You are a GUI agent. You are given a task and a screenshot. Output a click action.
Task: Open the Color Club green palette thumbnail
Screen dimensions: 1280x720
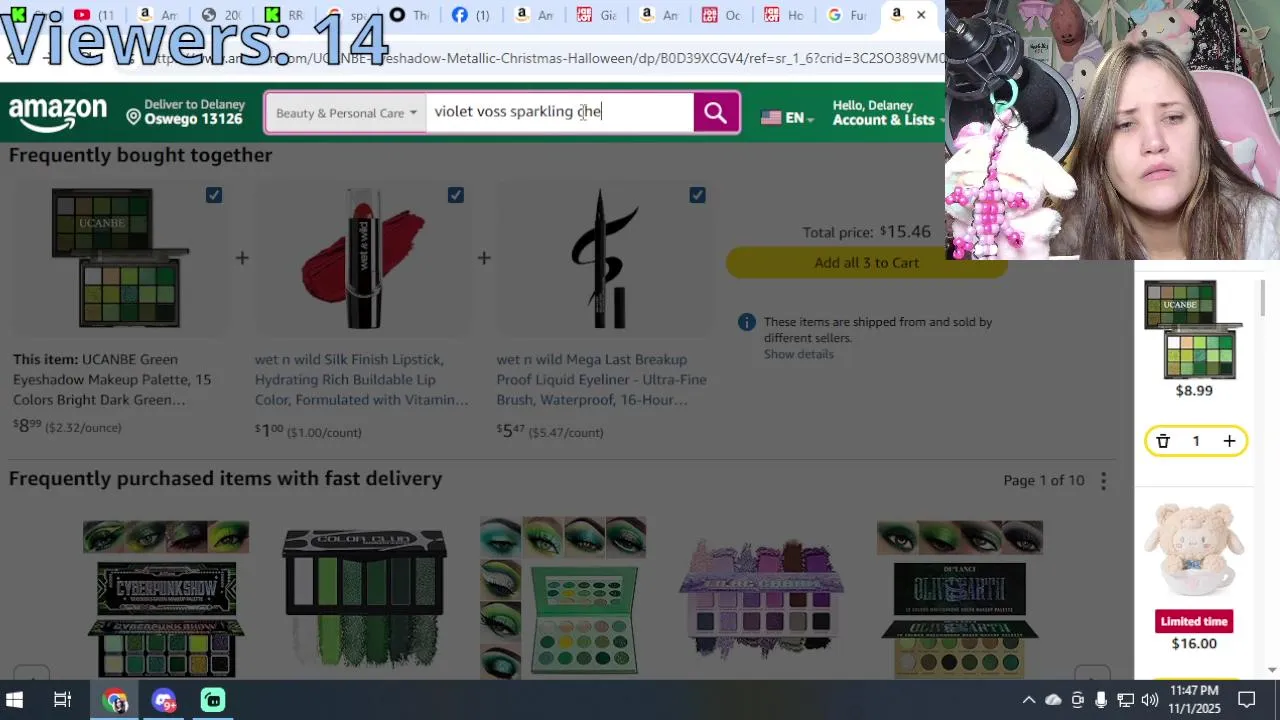[365, 597]
